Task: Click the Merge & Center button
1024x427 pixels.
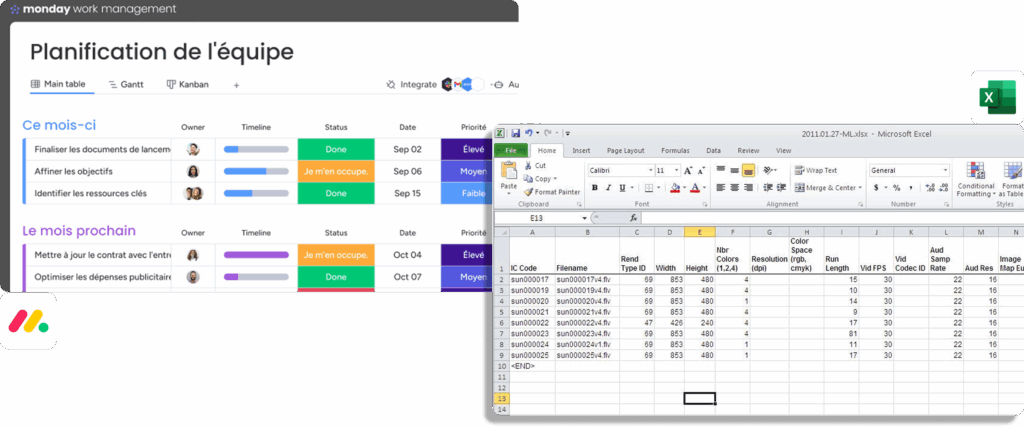Action: (x=825, y=188)
